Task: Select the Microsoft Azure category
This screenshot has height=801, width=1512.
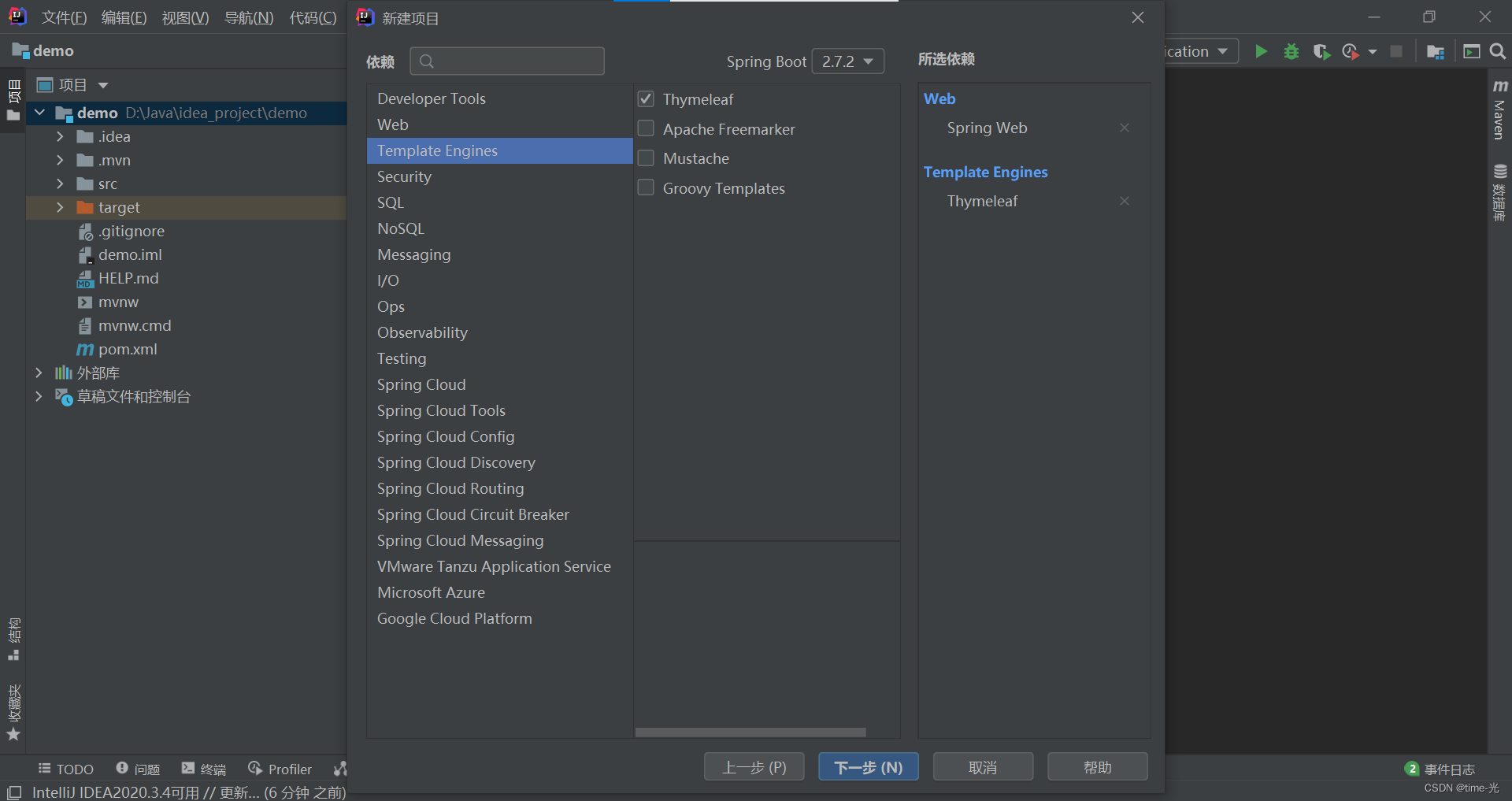Action: pyautogui.click(x=500, y=592)
